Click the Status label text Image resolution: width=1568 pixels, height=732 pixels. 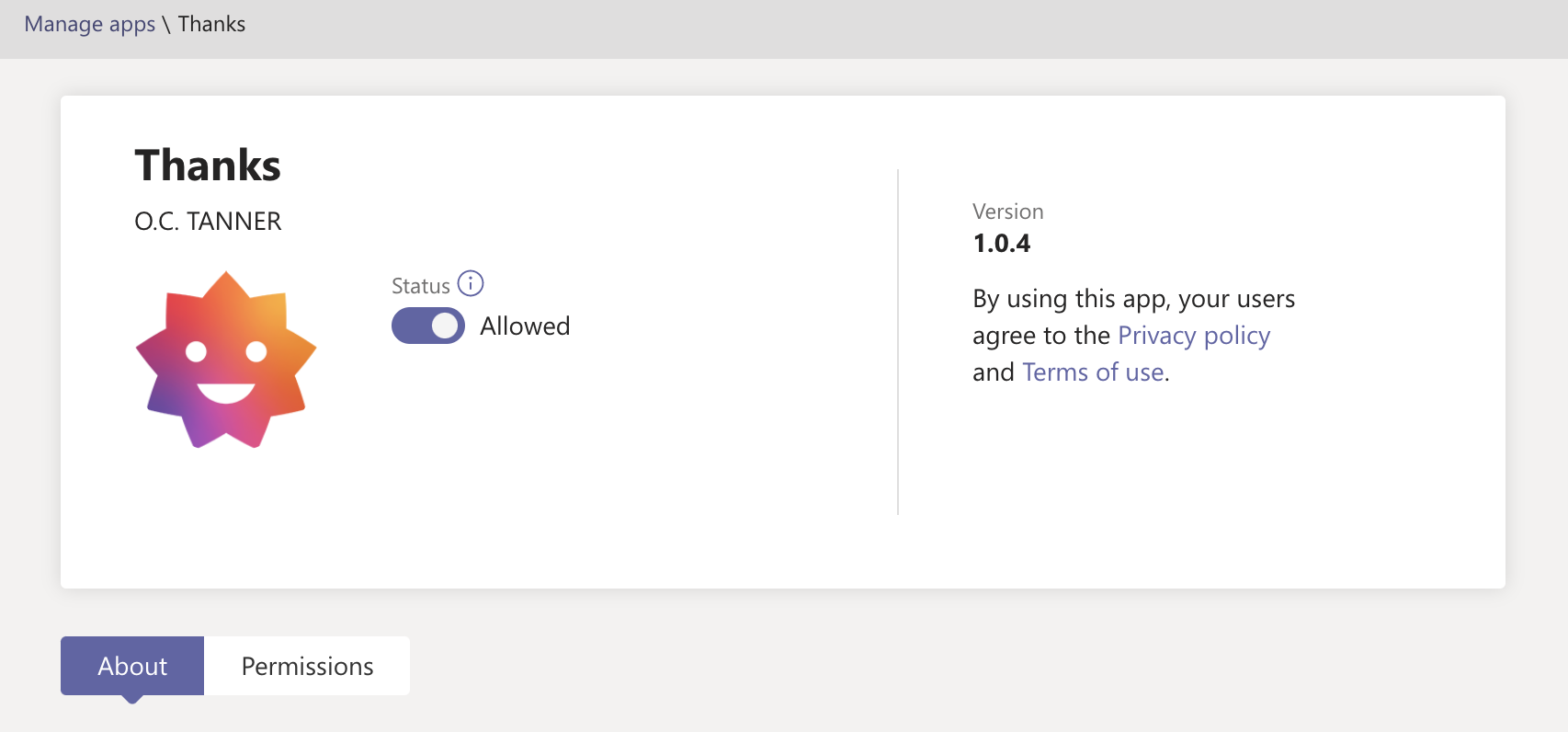click(420, 286)
